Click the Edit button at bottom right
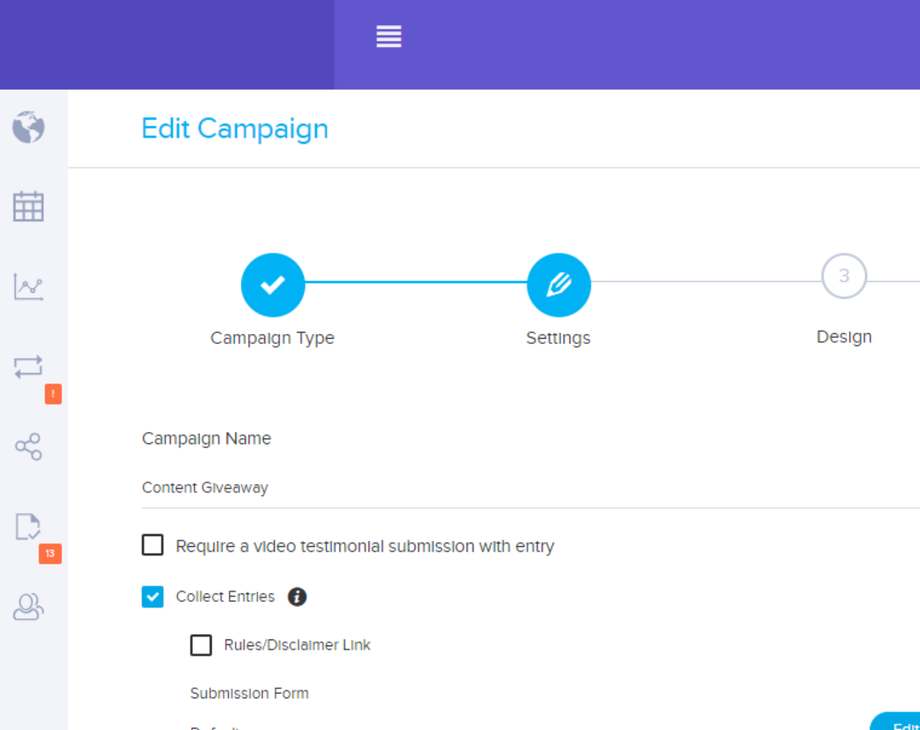Viewport: 920px width, 730px height. pos(900,724)
